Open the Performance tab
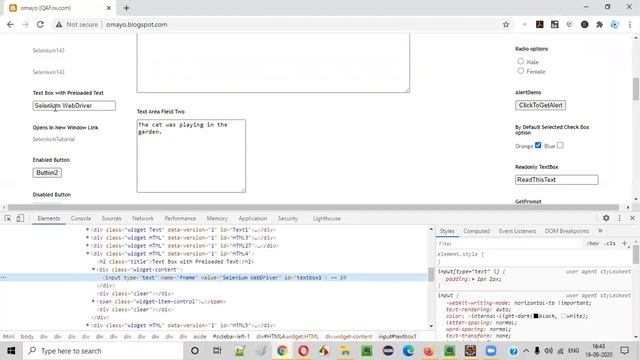Viewport: 640px width, 360px height. (x=180, y=218)
